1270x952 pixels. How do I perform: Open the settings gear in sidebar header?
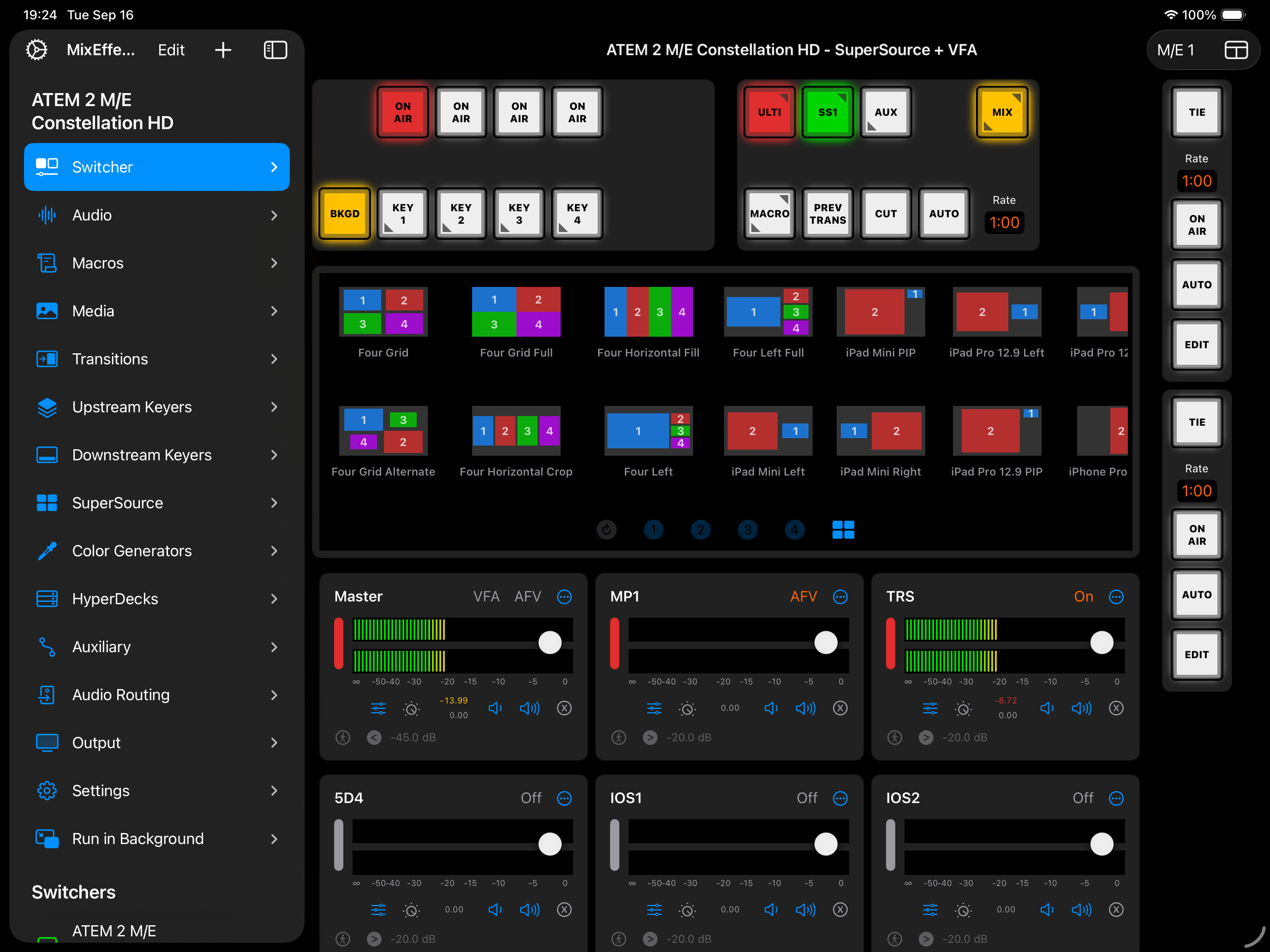click(x=37, y=50)
